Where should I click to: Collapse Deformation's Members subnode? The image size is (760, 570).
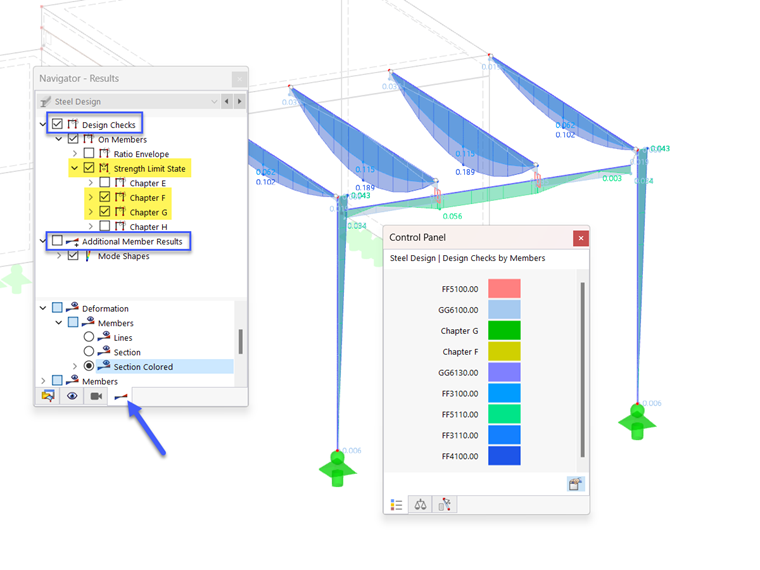59,322
